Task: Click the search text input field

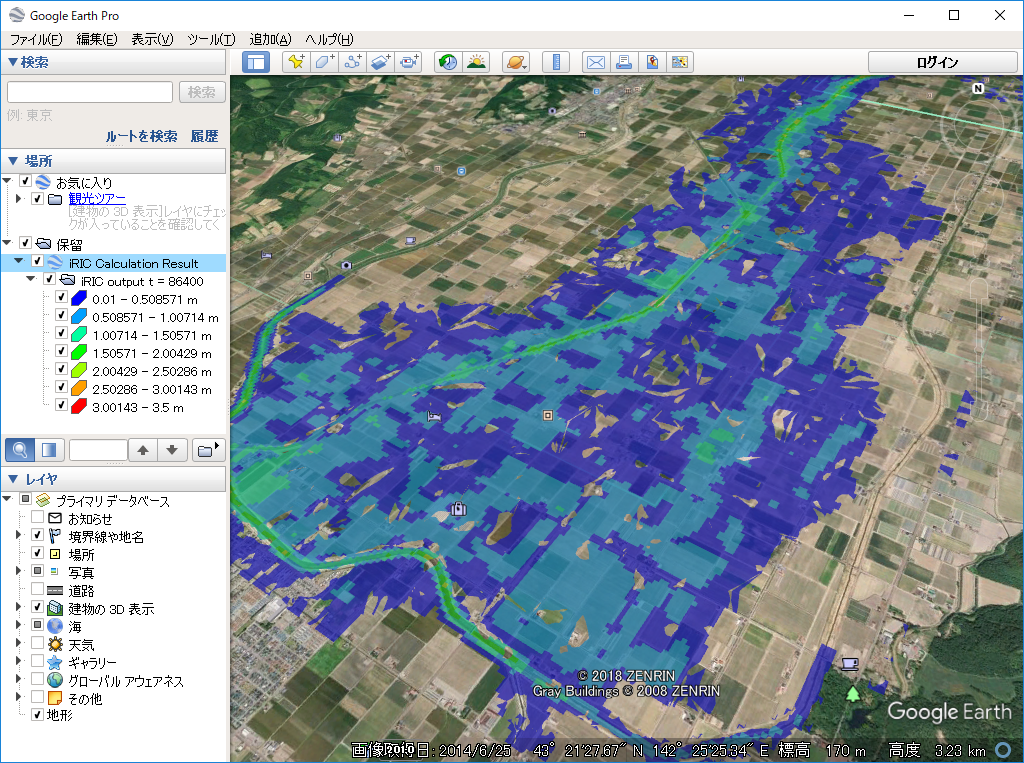Action: coord(90,92)
